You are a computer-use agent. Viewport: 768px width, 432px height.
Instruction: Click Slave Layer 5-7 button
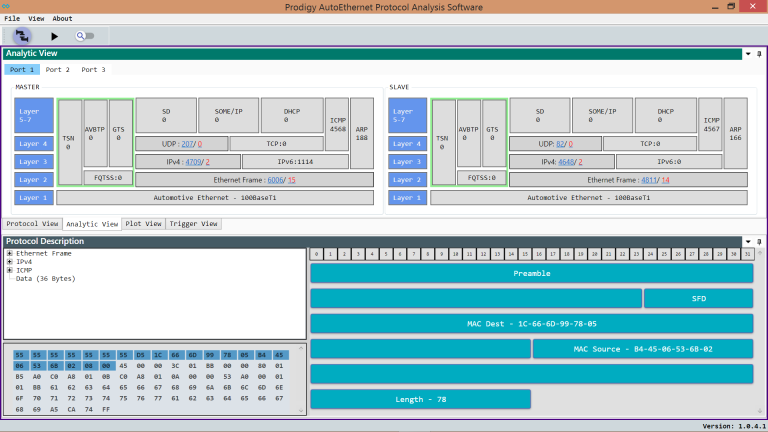tap(408, 116)
